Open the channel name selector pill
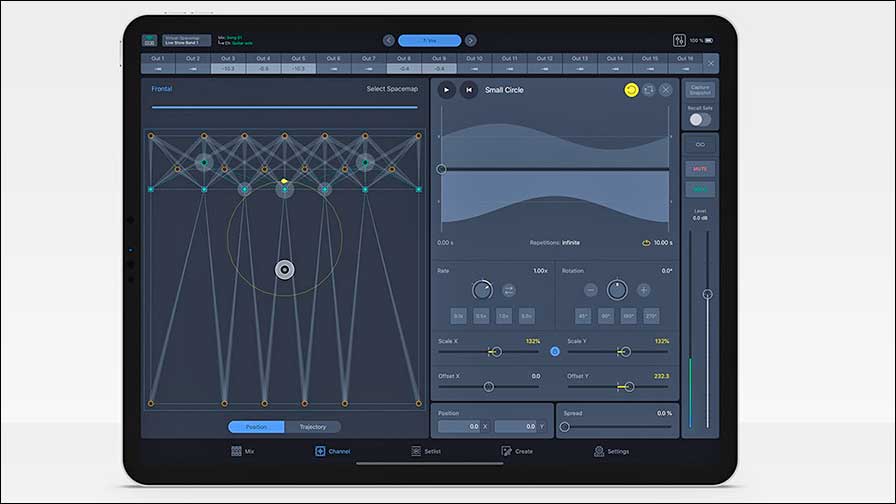 coord(430,40)
